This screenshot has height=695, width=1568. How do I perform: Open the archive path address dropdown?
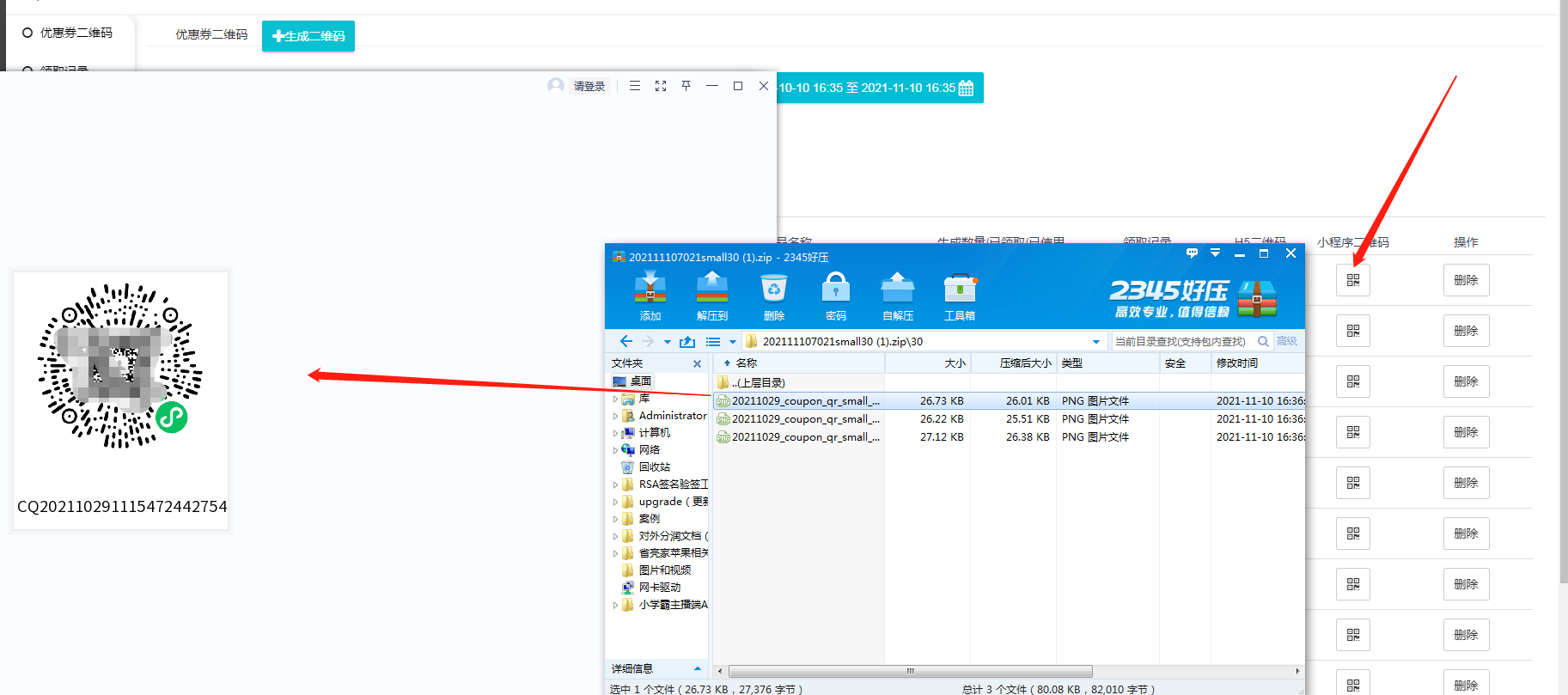1095,342
